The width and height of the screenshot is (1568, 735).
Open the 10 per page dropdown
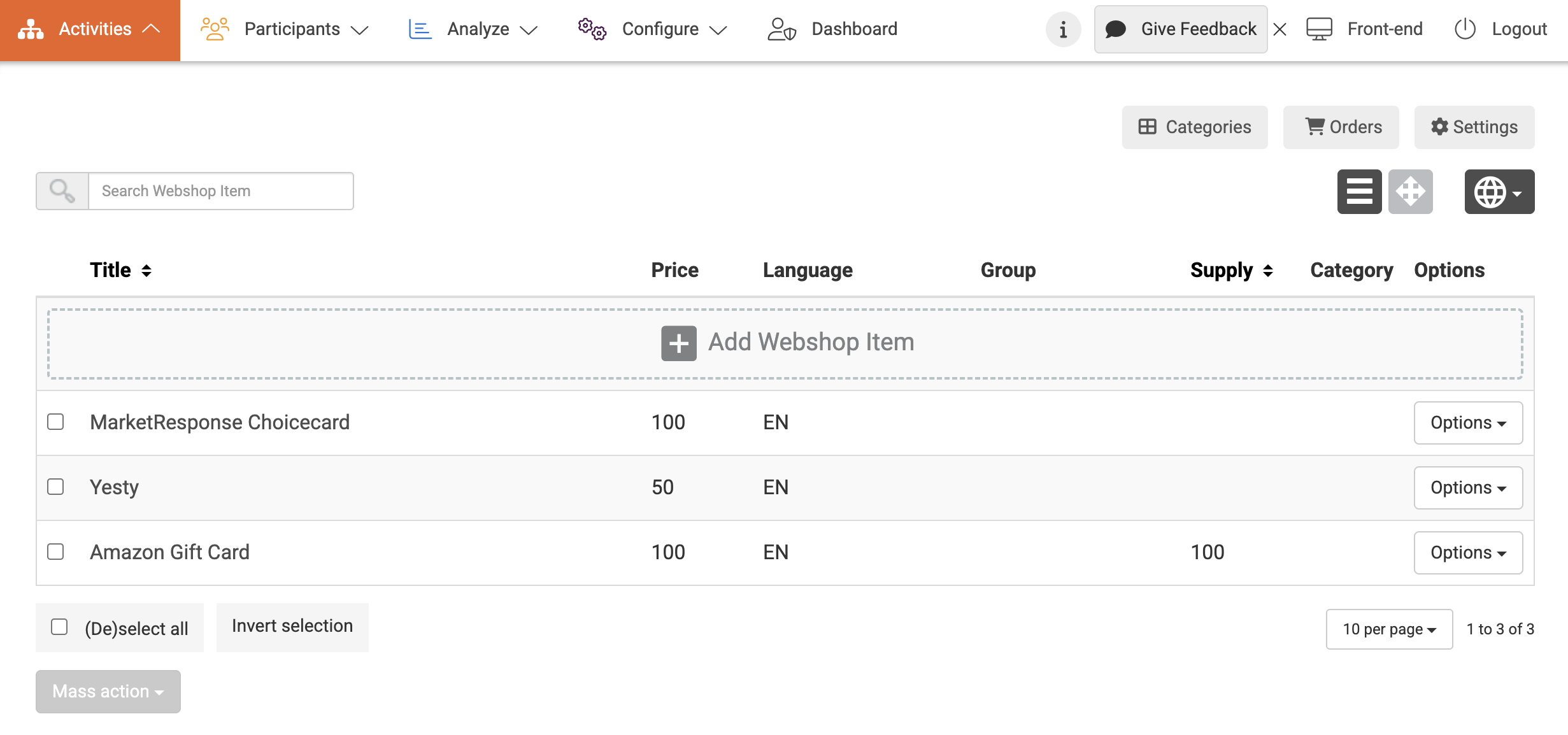1388,629
